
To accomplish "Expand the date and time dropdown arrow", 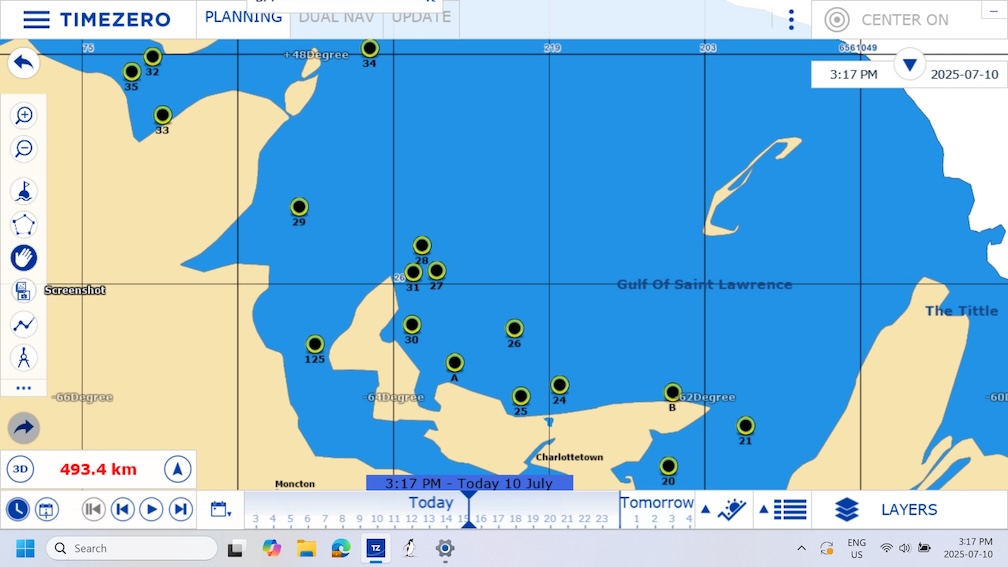I will [x=909, y=66].
